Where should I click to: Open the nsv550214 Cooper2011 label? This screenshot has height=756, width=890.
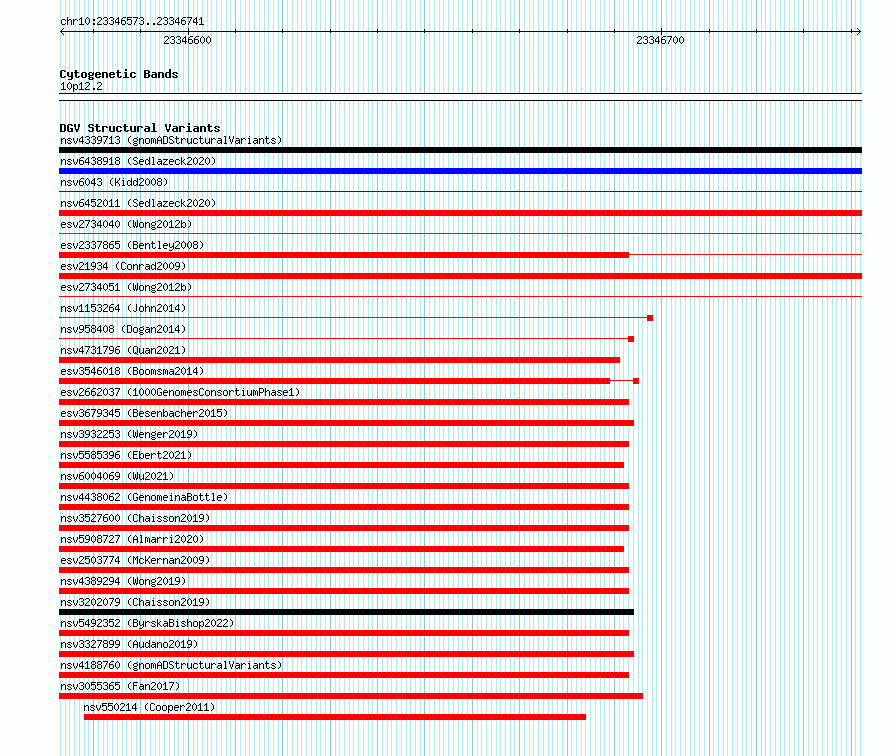tap(149, 707)
